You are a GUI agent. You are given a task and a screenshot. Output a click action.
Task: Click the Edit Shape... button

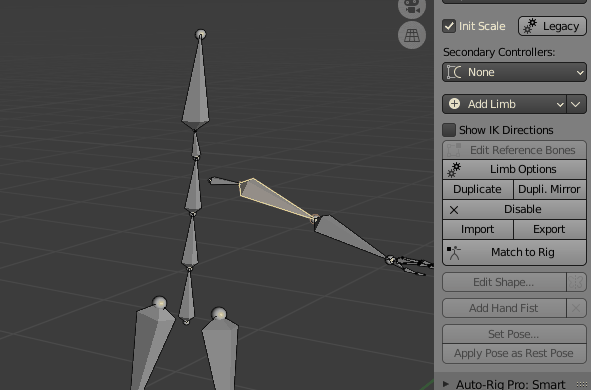(504, 282)
